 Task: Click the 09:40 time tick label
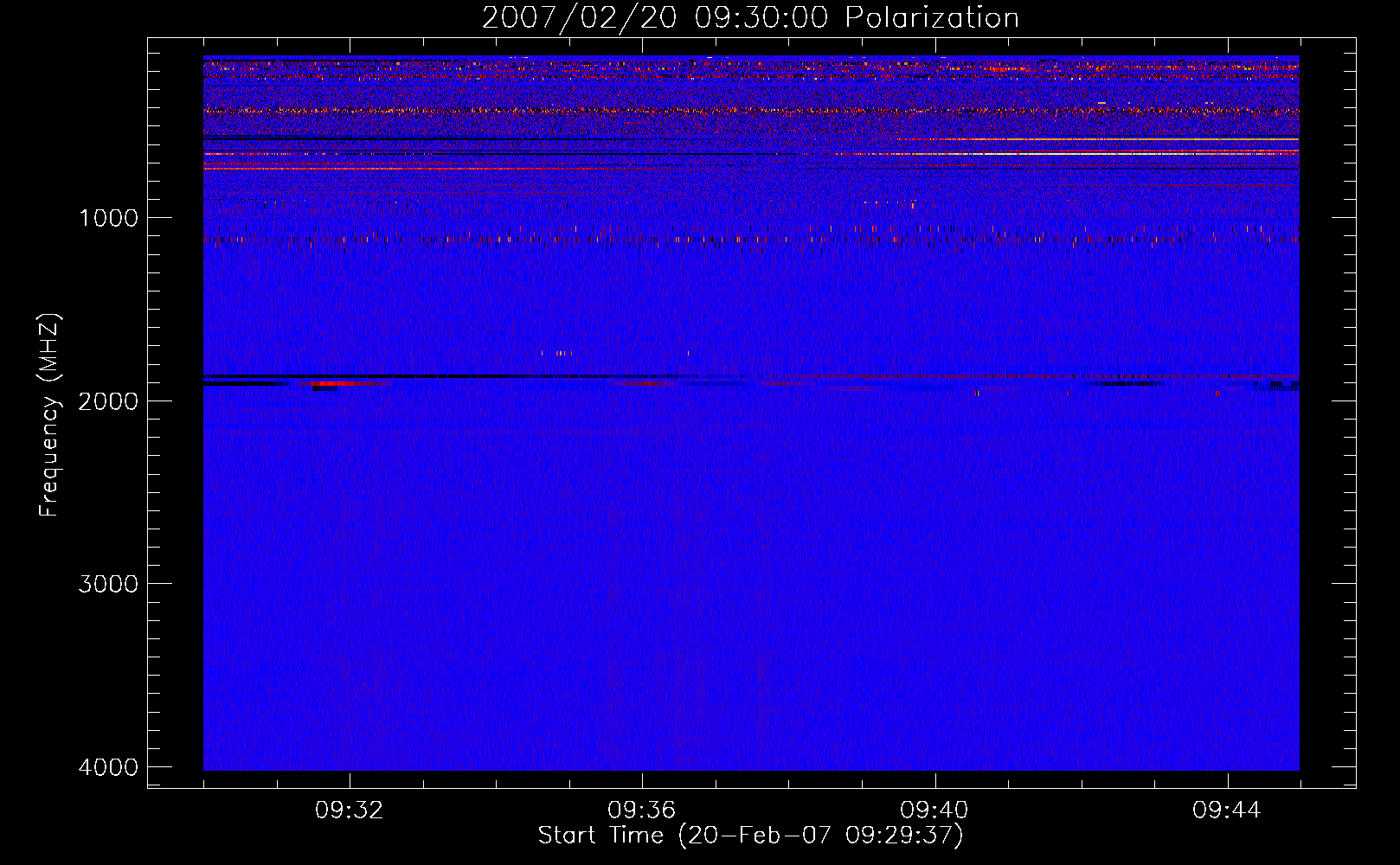click(x=934, y=811)
